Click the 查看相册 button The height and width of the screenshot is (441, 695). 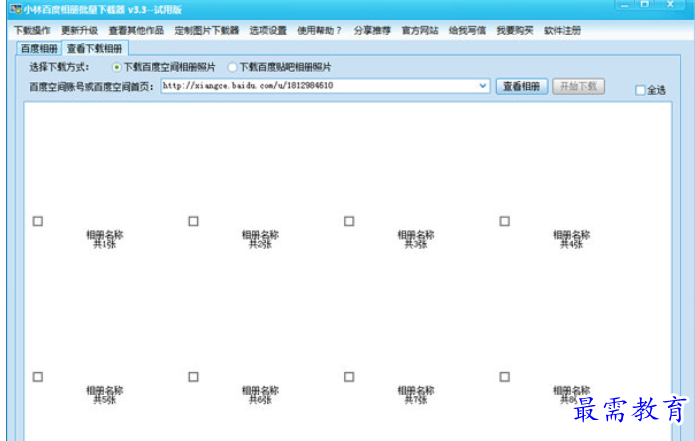(521, 86)
